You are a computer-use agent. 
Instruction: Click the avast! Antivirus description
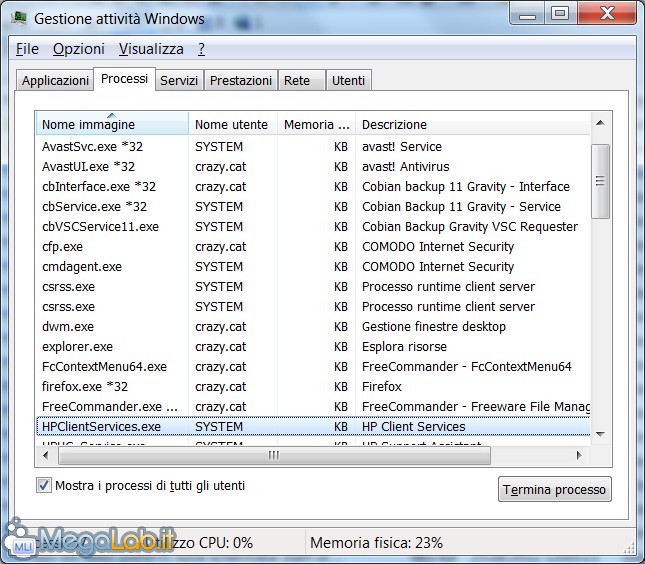coord(406,167)
